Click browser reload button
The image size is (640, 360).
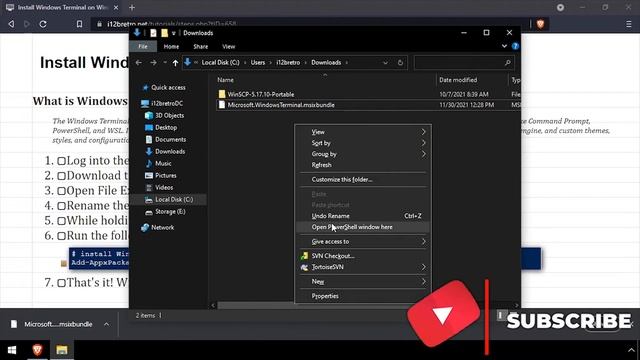(42, 24)
